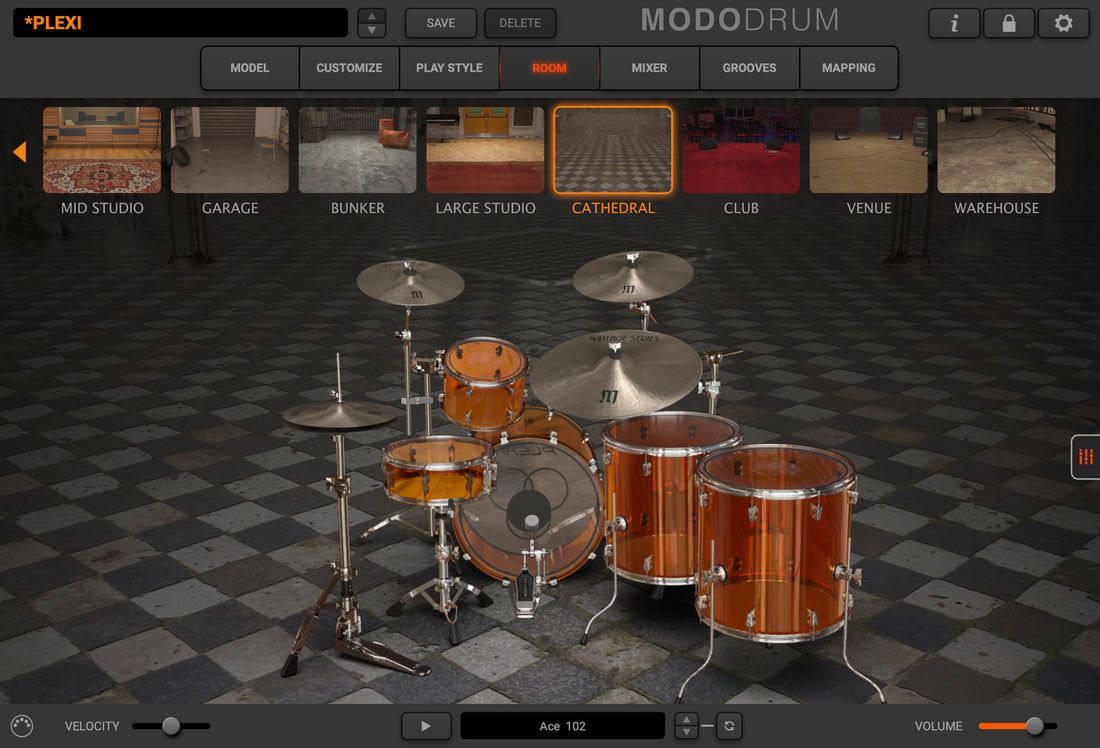Select the Large Studio room thumbnail
The image size is (1100, 748).
pos(485,150)
